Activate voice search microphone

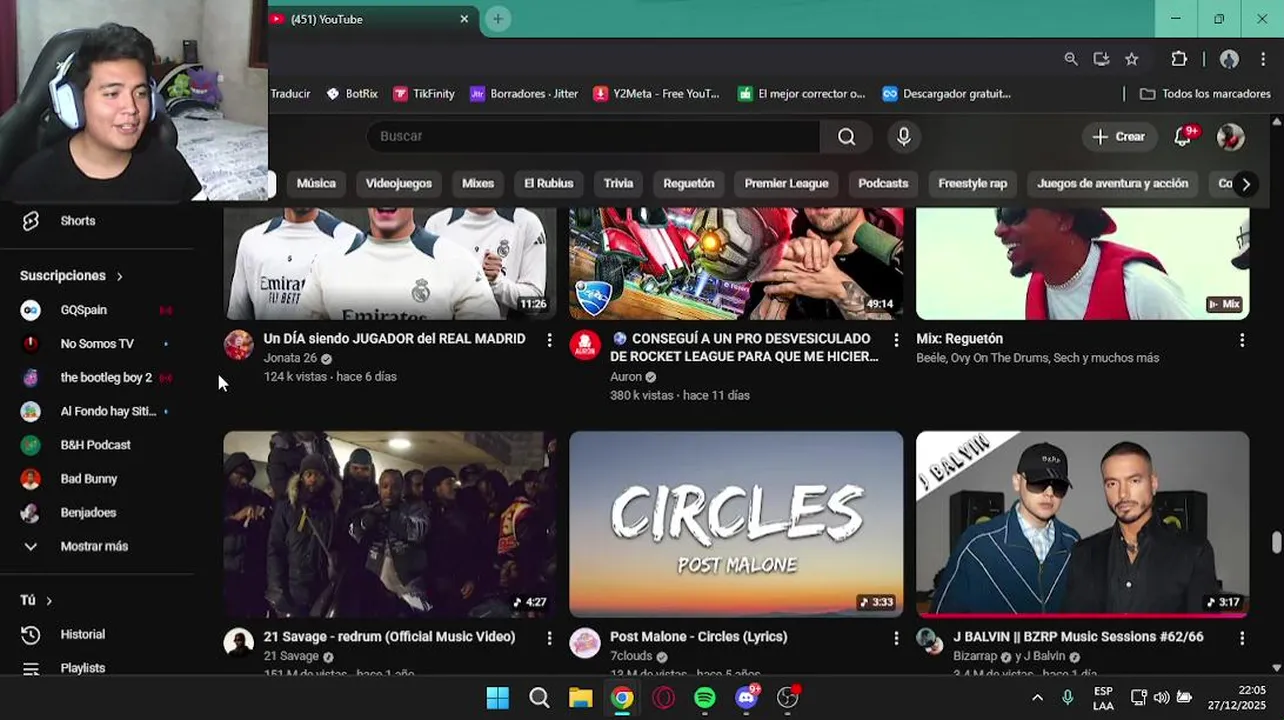click(904, 137)
